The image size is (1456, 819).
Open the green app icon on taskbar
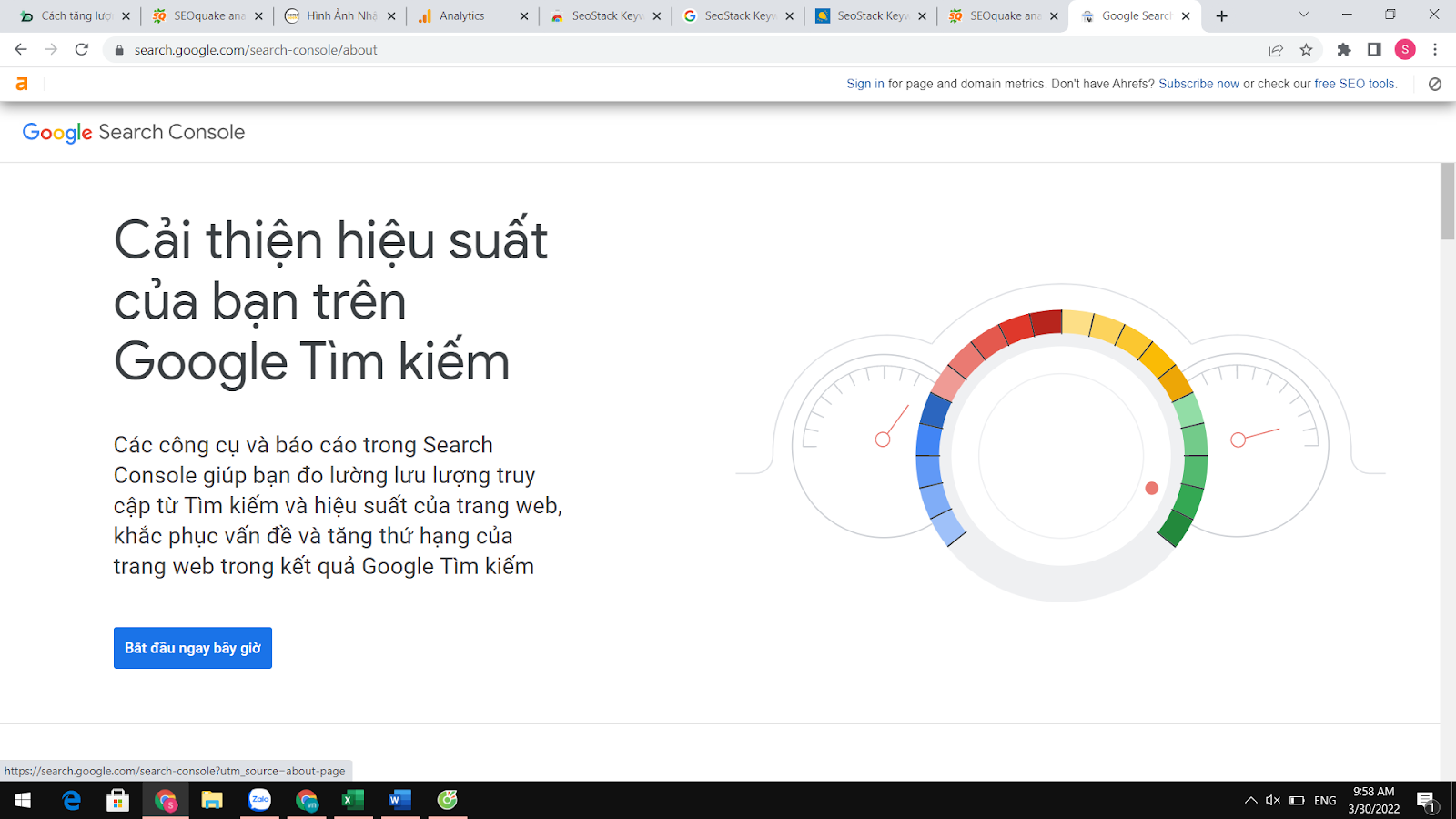coord(448,800)
